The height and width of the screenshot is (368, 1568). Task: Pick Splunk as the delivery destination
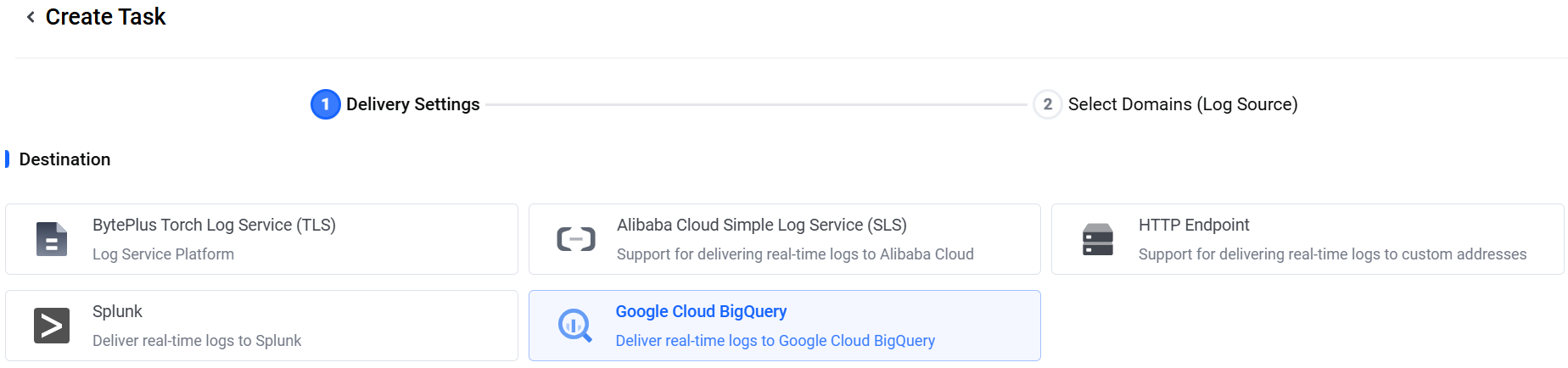[x=261, y=326]
